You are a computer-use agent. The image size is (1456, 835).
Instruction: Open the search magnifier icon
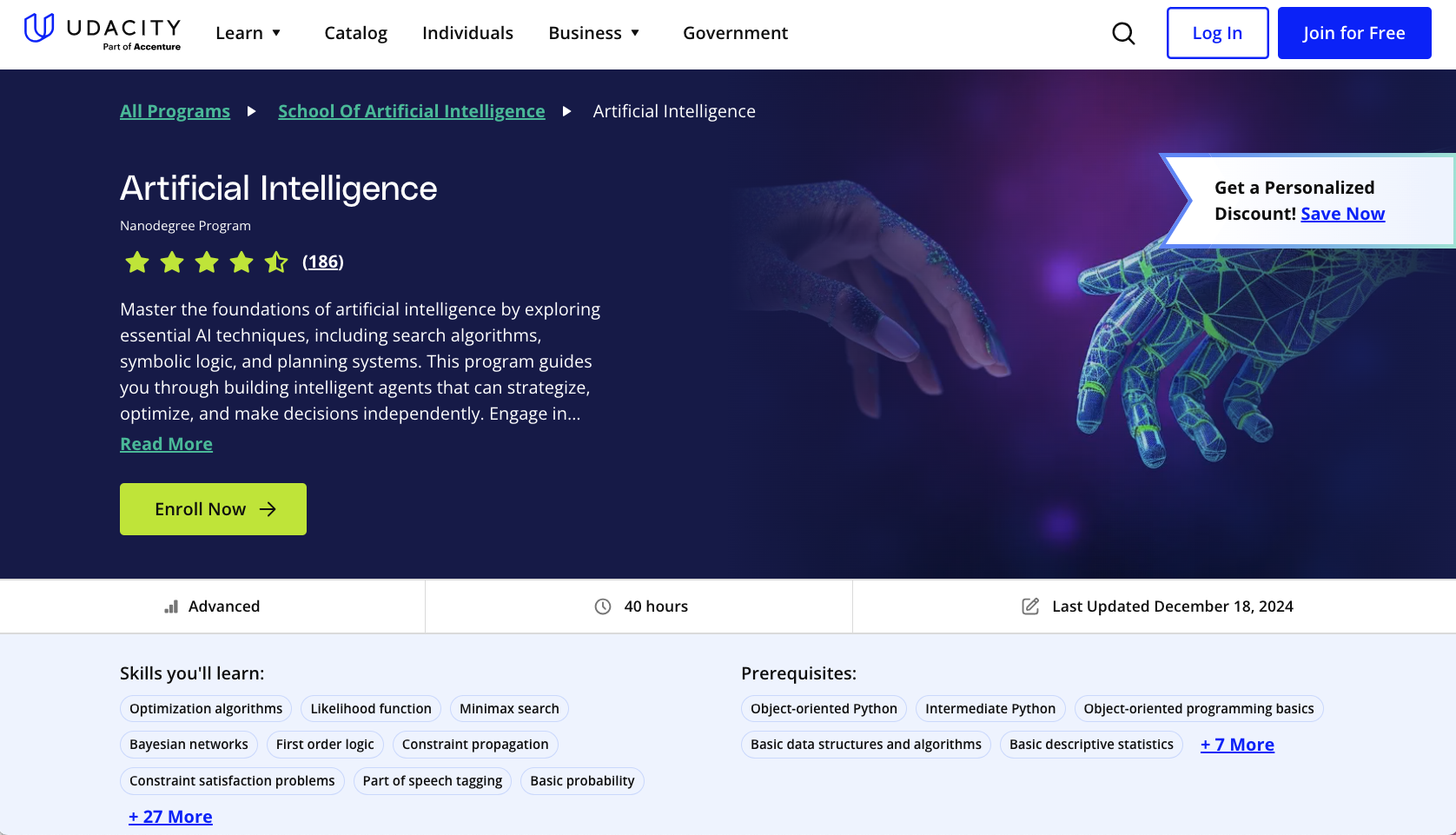[x=1123, y=34]
